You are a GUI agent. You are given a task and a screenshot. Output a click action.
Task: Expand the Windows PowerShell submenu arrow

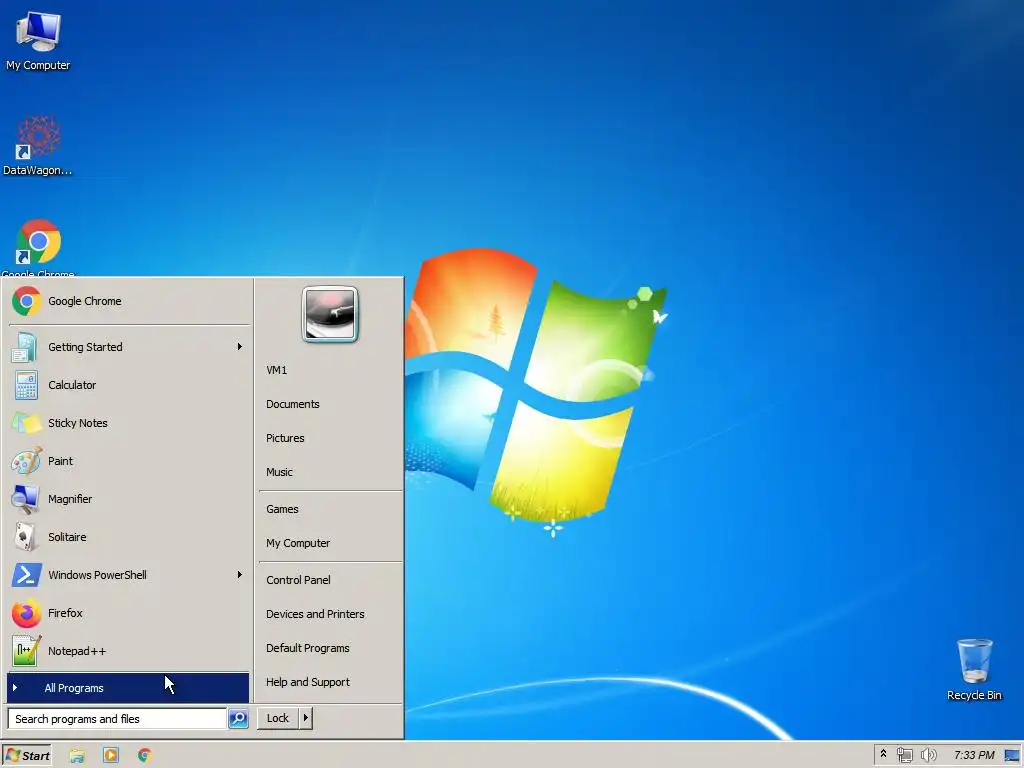(240, 575)
